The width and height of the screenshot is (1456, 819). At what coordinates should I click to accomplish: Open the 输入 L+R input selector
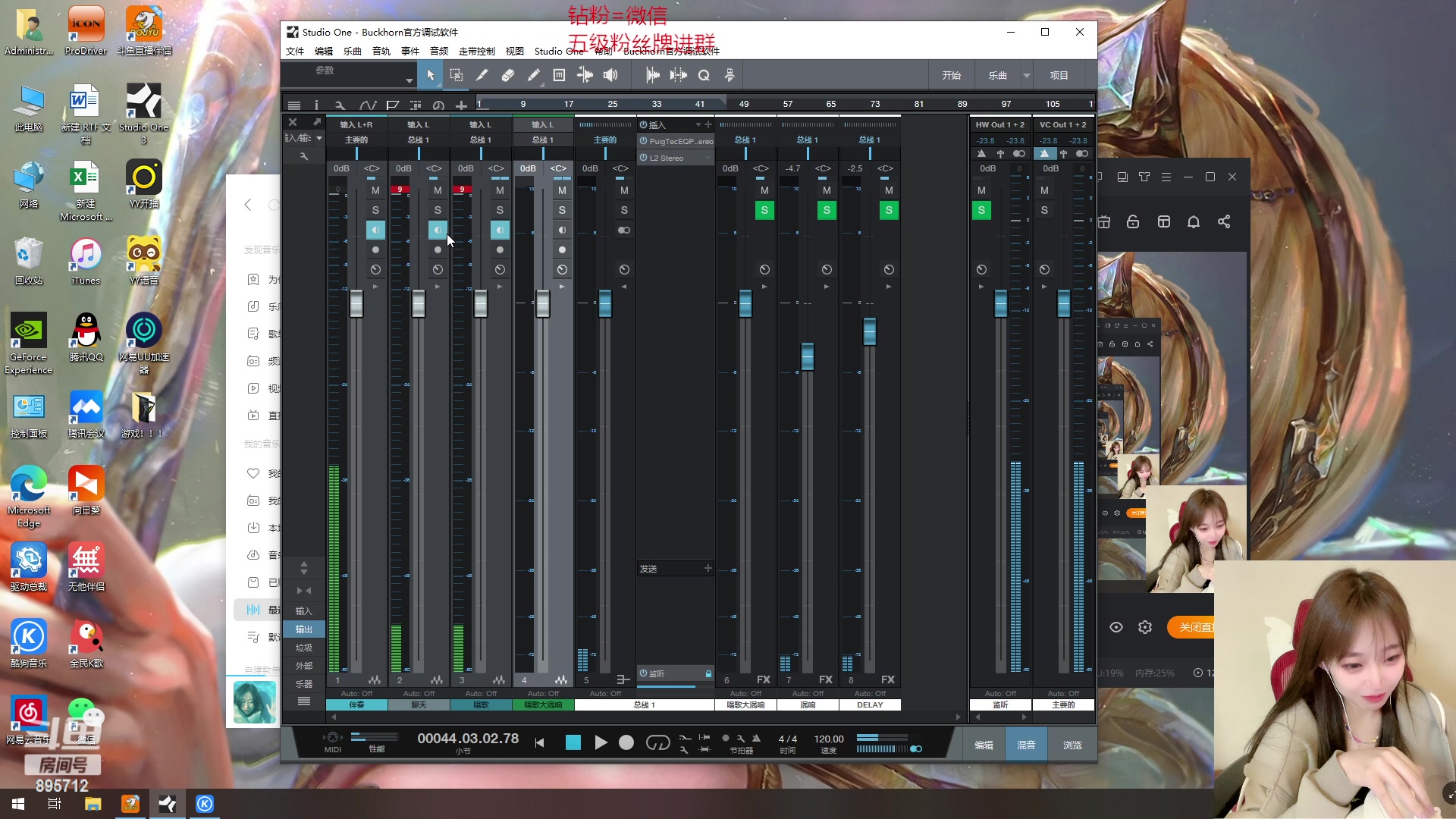point(356,124)
